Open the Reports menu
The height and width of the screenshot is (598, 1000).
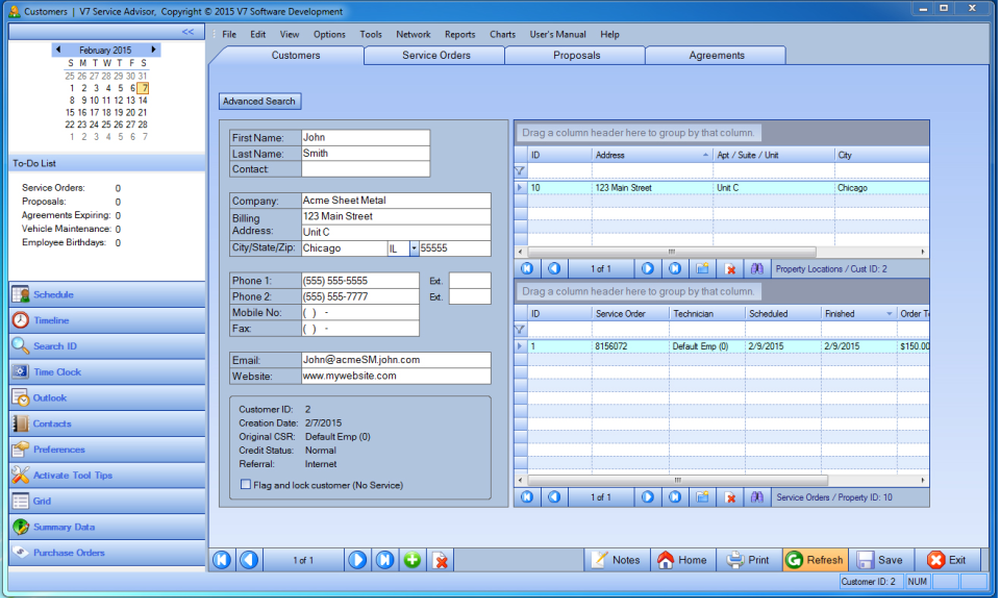(x=460, y=34)
